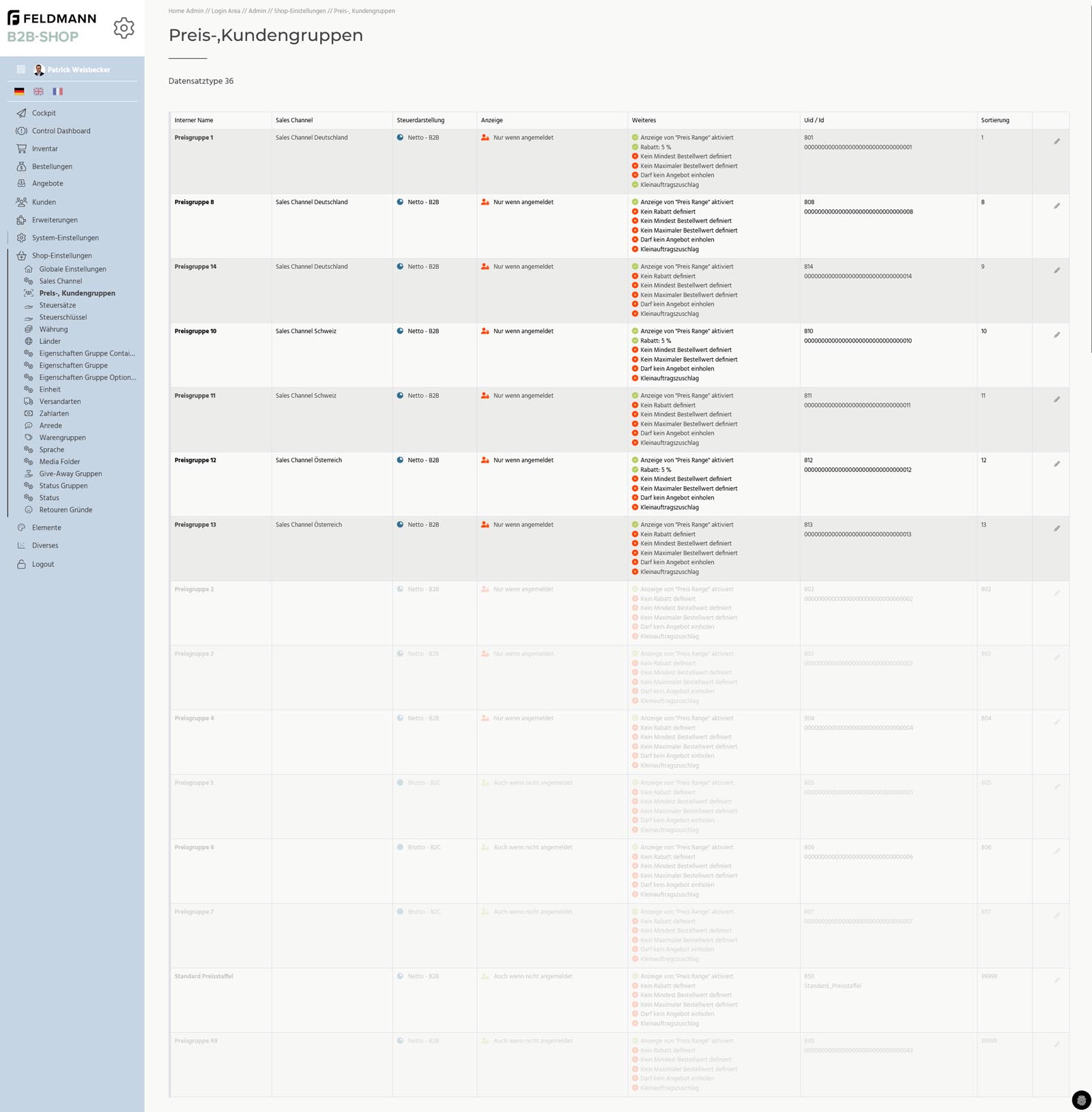Expand Diverses menu section
The height and width of the screenshot is (1112, 1092).
coord(45,546)
